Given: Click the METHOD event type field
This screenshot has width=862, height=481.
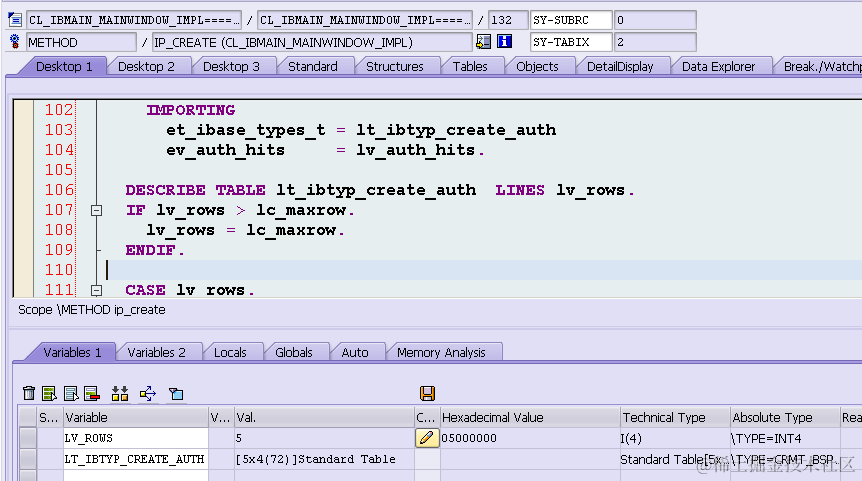Looking at the screenshot, I should pyautogui.click(x=81, y=42).
